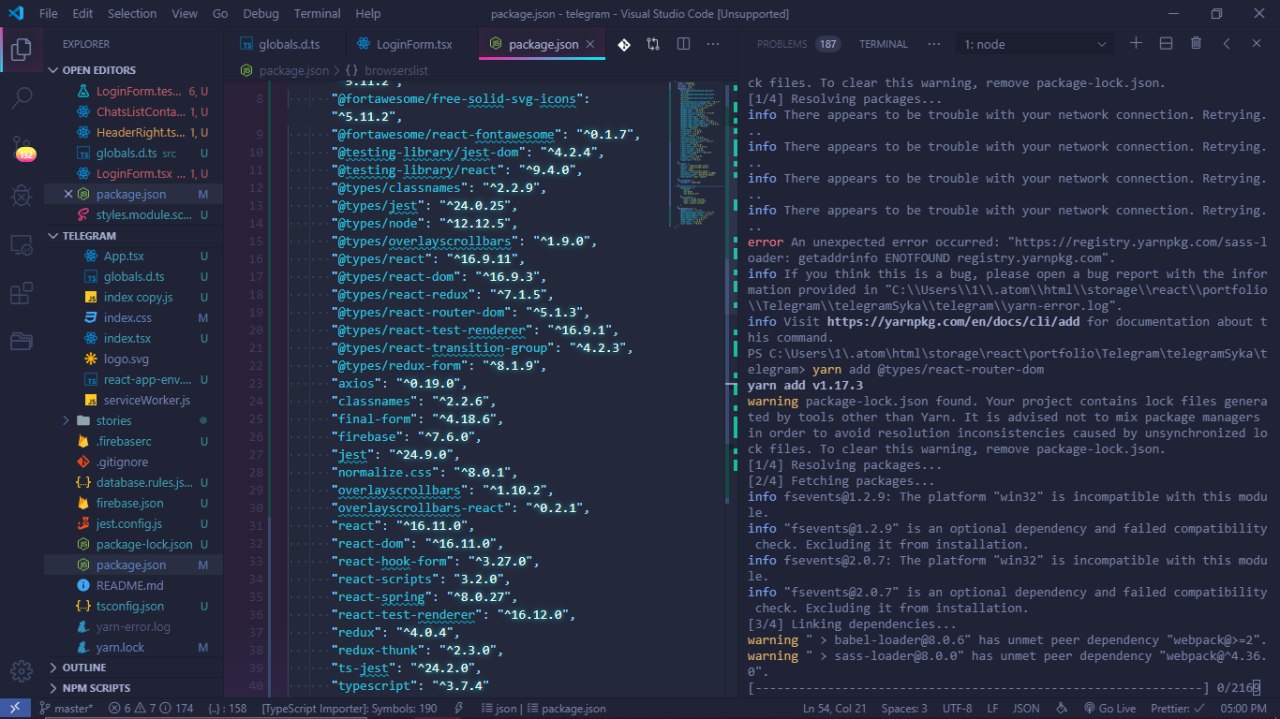Open the Search view in activity bar

click(21, 98)
